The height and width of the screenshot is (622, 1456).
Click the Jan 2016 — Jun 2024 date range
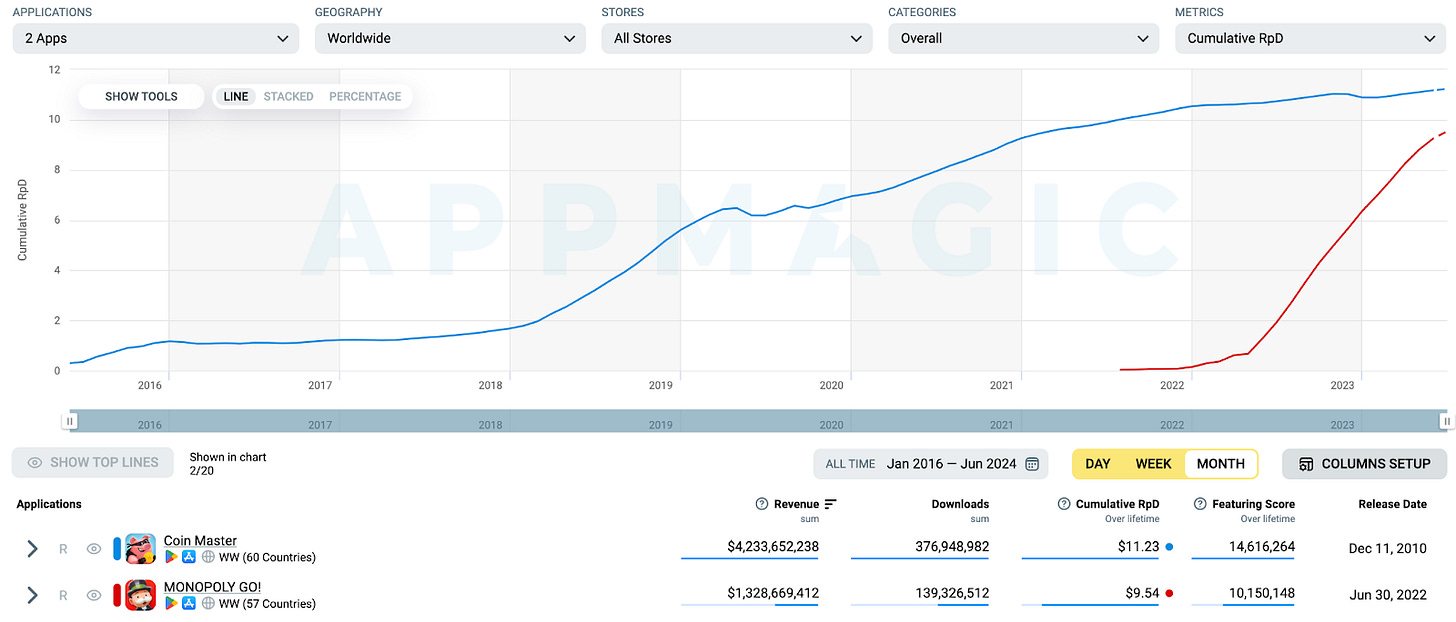(x=951, y=464)
